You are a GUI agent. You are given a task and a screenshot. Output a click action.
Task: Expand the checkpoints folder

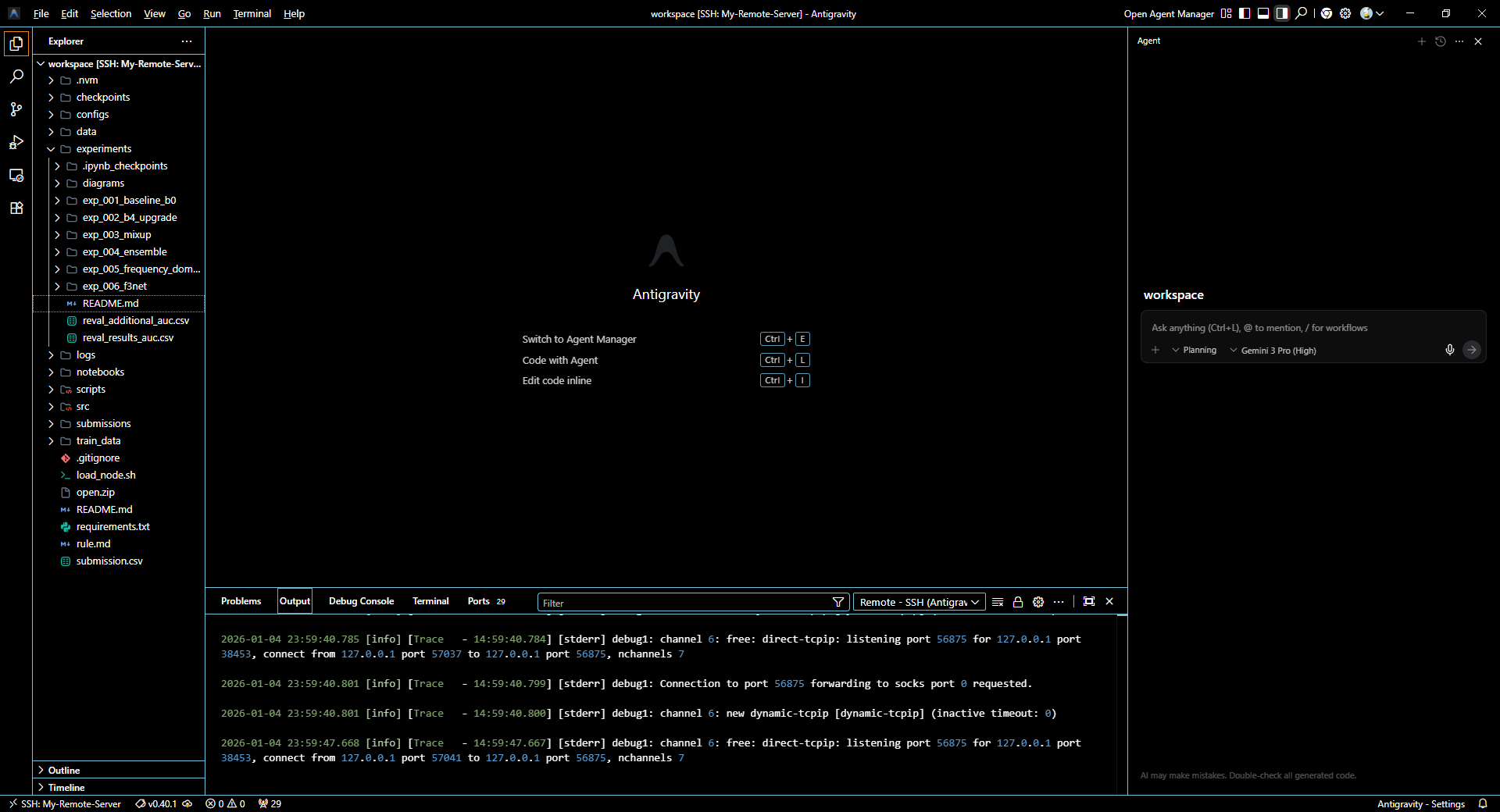(x=119, y=98)
